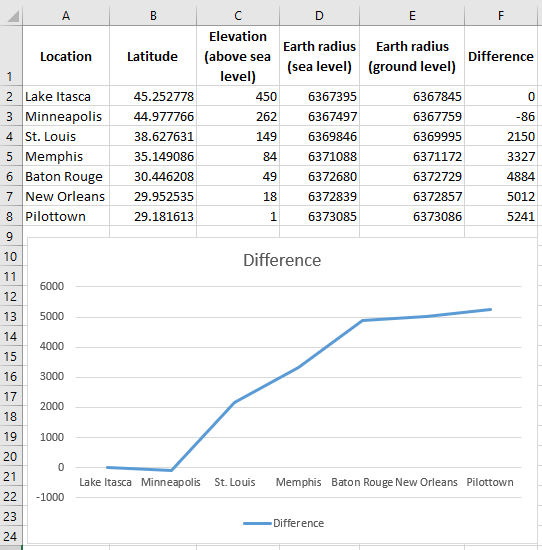Click the 6000 vertical axis label
Image resolution: width=542 pixels, height=550 pixels.
click(x=52, y=286)
